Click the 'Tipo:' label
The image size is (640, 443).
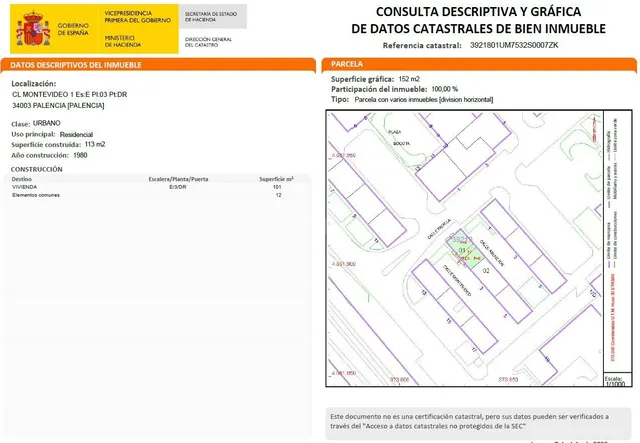(340, 100)
